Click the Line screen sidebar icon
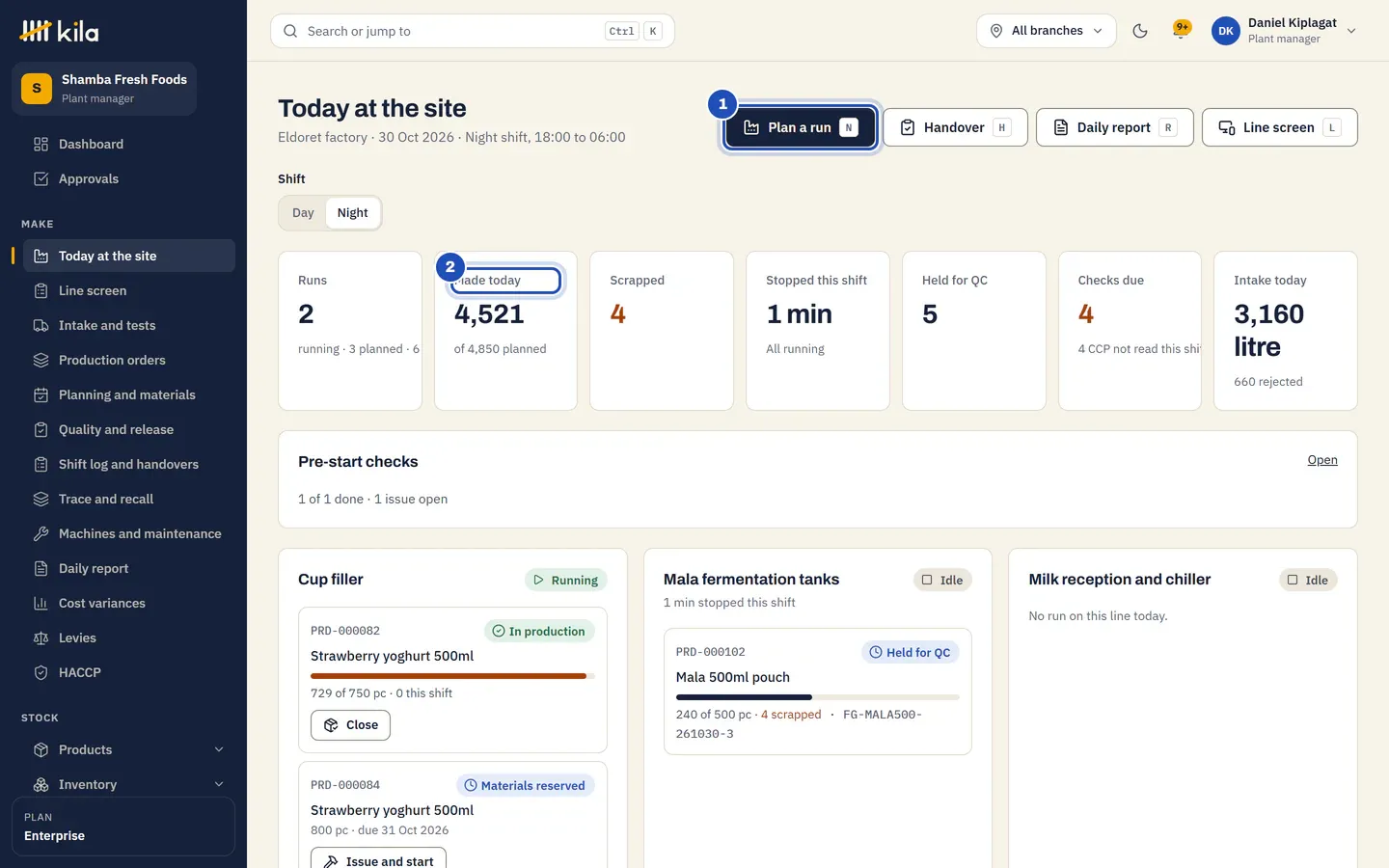1389x868 pixels. click(41, 291)
